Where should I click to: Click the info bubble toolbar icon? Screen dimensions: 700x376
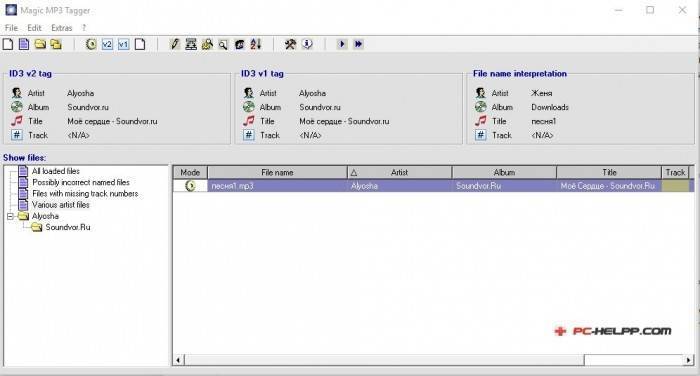coord(307,44)
